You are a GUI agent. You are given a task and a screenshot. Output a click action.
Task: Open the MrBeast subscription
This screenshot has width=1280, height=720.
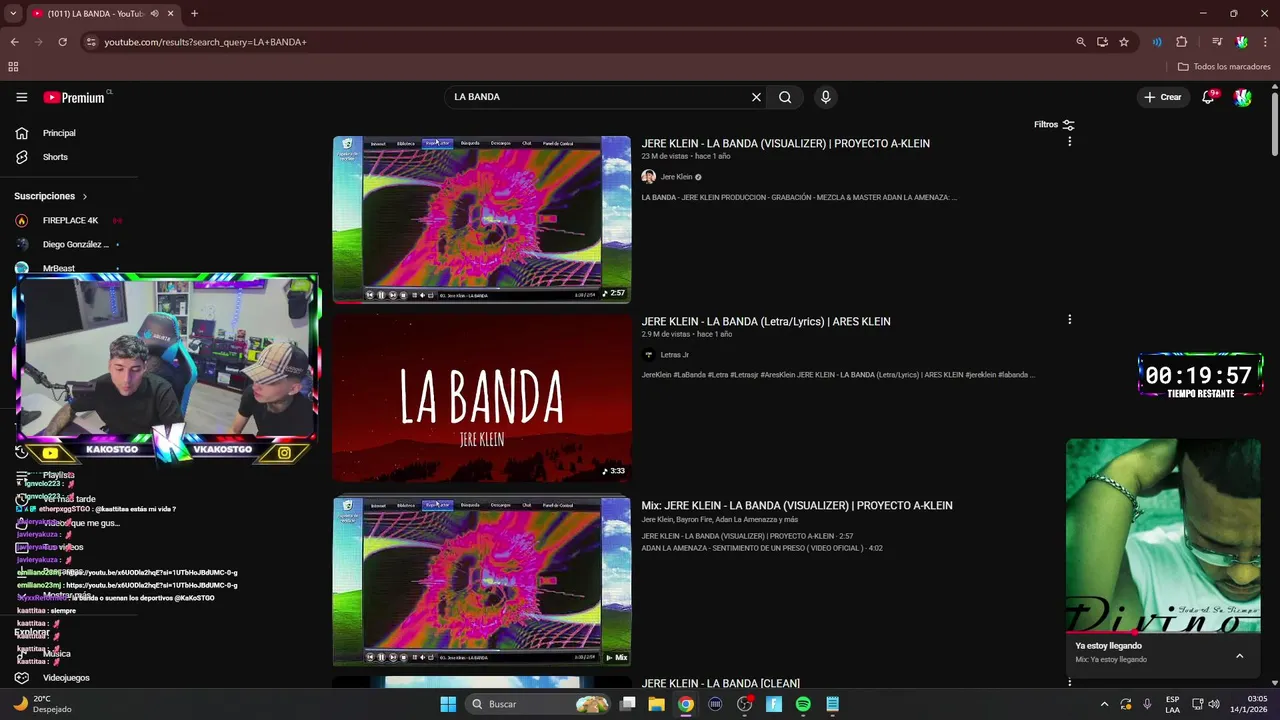point(59,268)
